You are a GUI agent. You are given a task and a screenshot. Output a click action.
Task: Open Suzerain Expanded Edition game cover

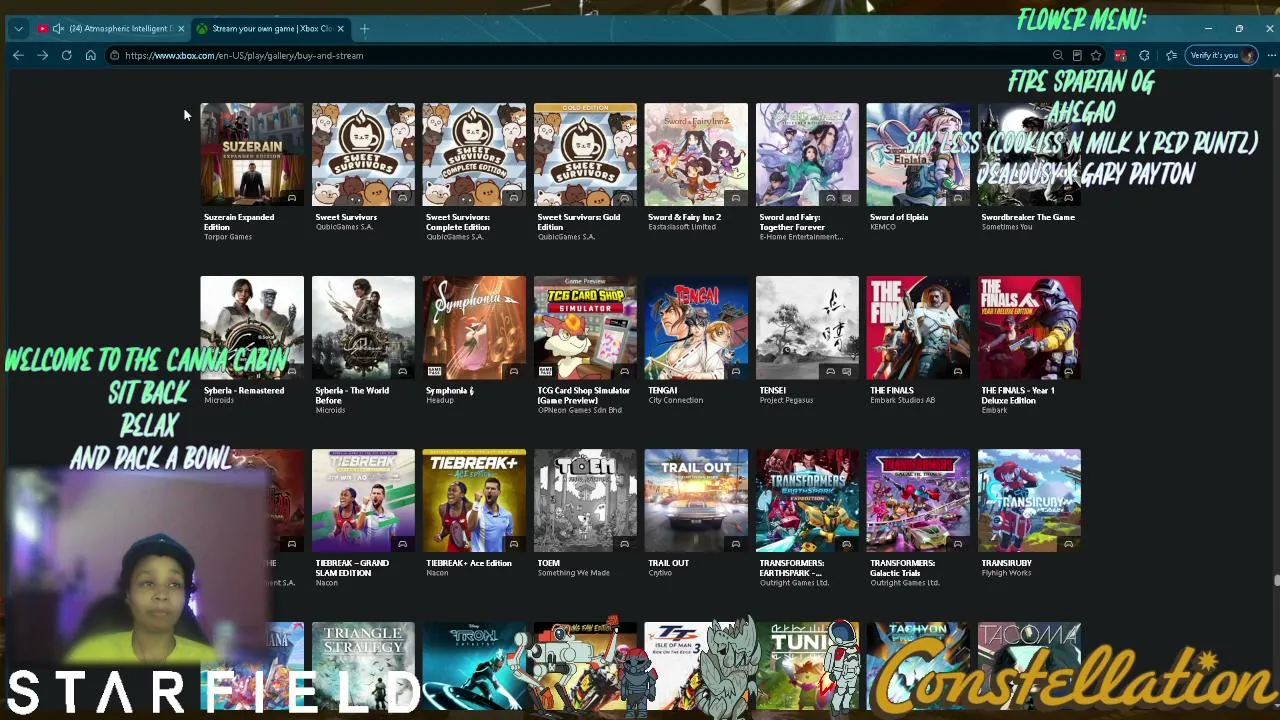tap(252, 154)
